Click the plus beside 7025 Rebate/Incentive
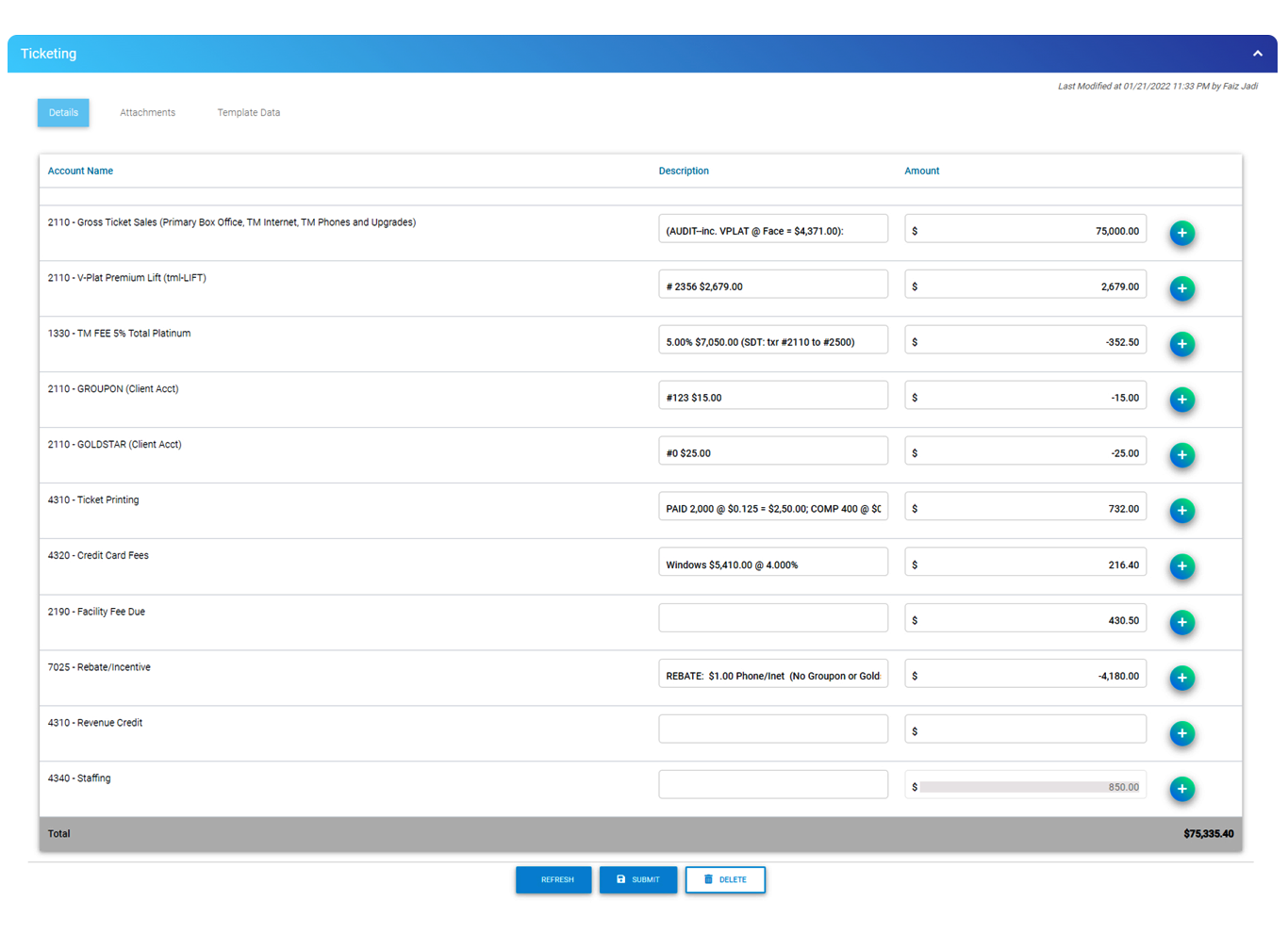This screenshot has height=950, width=1288. point(1182,678)
